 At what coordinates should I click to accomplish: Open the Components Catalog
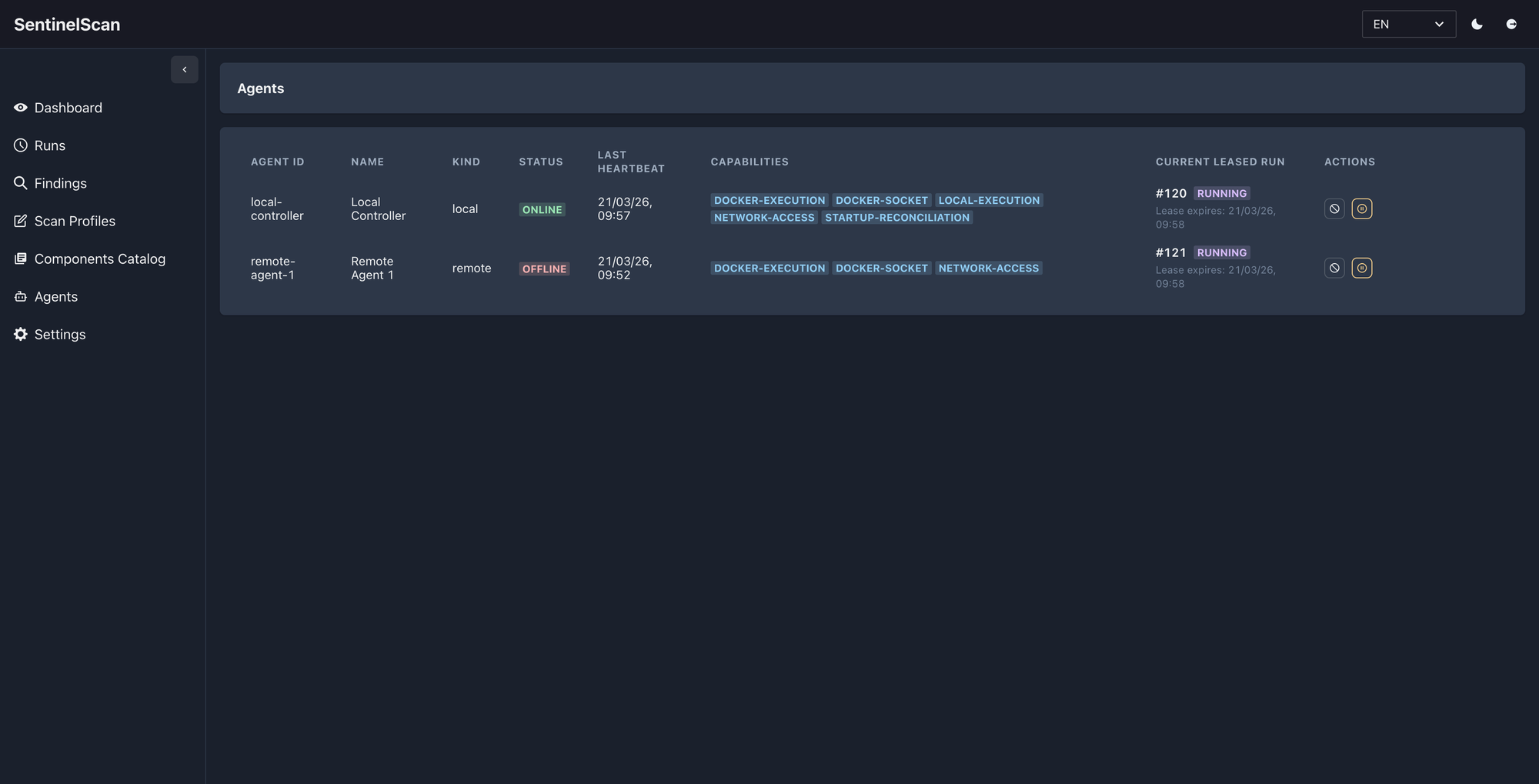point(99,259)
